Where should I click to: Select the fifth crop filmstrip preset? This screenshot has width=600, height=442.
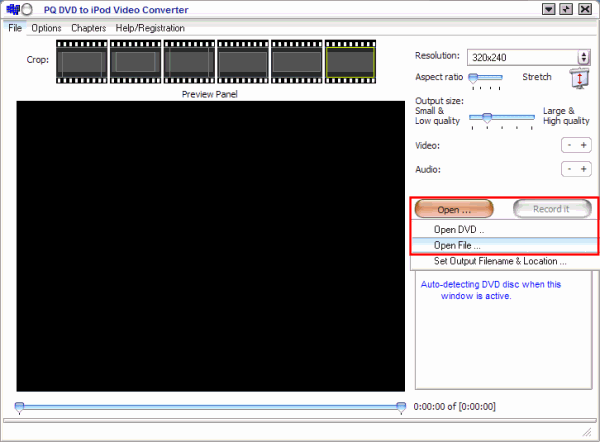pyautogui.click(x=297, y=62)
